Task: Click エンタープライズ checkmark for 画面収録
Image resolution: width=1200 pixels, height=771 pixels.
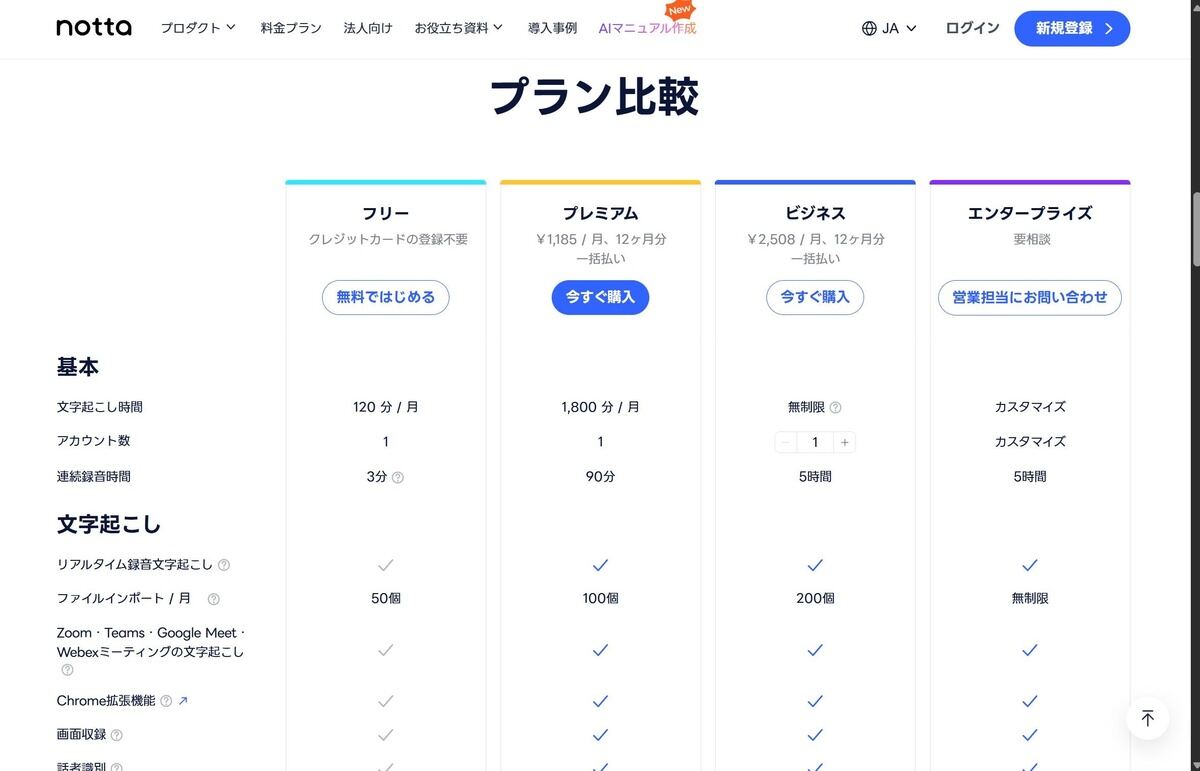Action: [x=1030, y=735]
